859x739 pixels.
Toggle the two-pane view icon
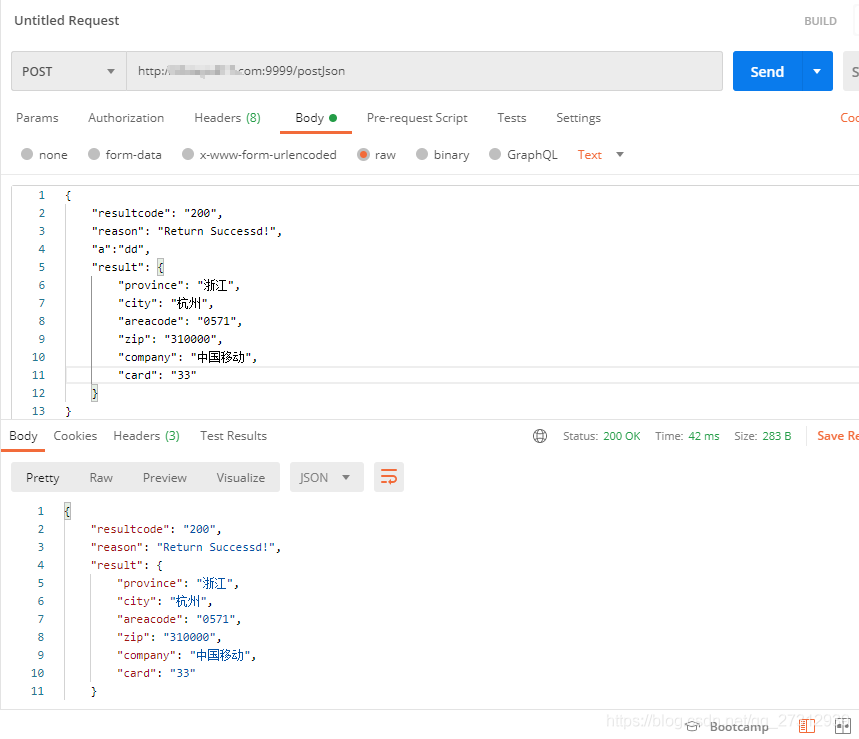(807, 727)
